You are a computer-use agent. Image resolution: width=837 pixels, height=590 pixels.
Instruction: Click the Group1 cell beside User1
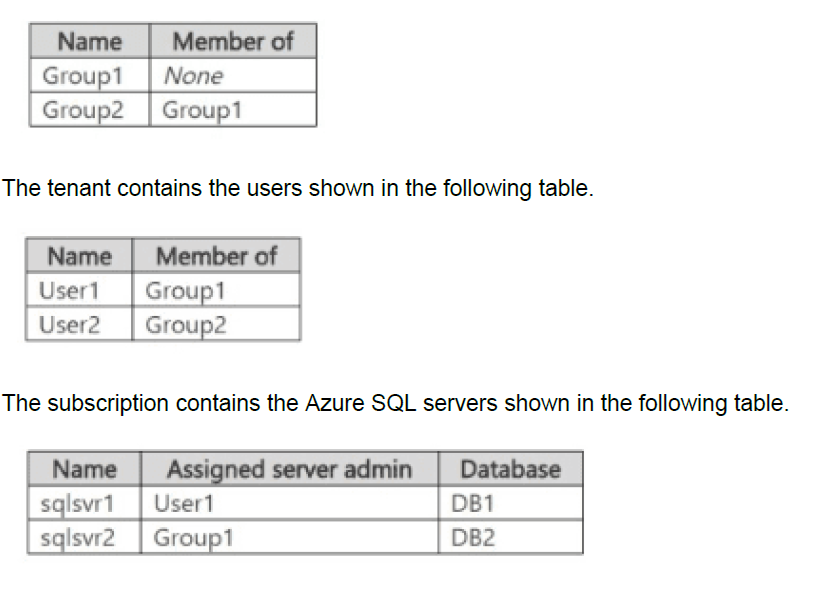tap(185, 291)
